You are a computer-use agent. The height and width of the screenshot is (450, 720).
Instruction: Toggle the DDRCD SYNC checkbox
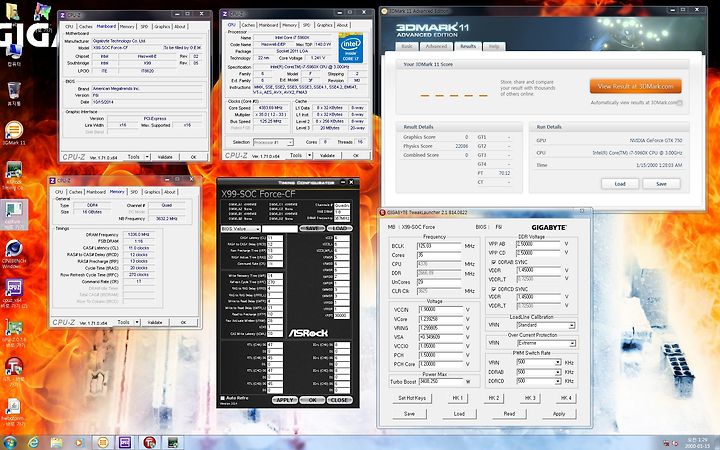(494, 289)
